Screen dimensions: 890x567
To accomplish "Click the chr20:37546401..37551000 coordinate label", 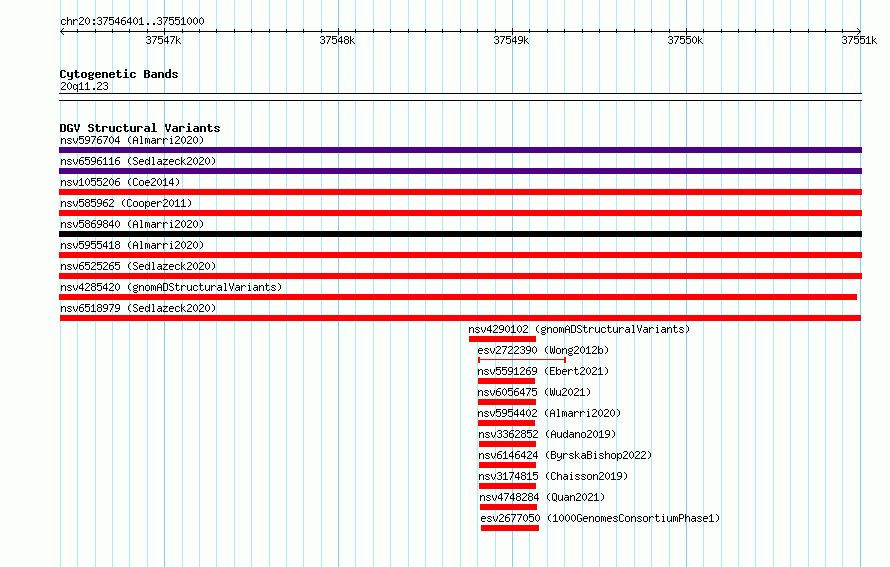I will tap(132, 21).
